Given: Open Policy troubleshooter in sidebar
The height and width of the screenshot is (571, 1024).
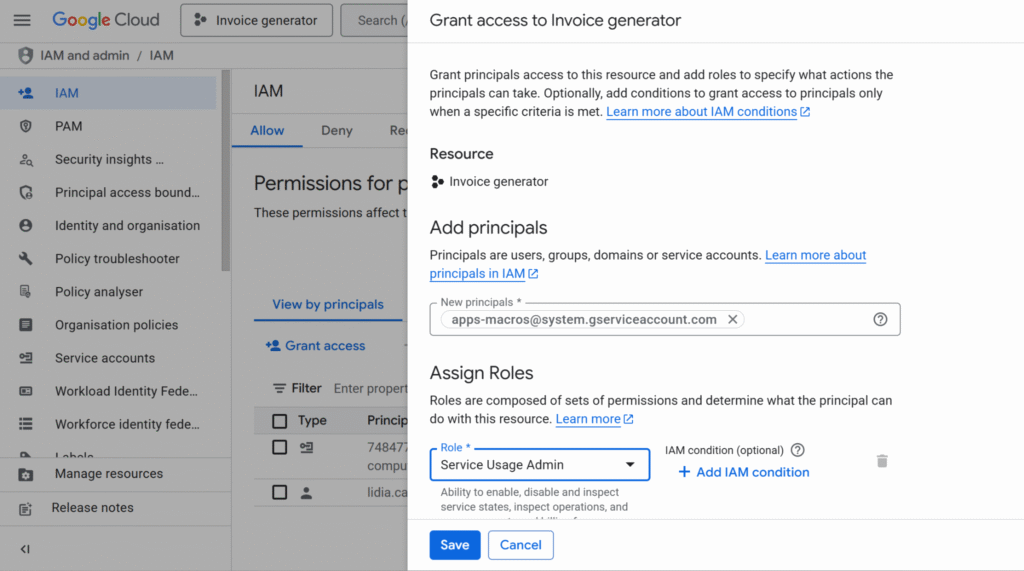Looking at the screenshot, I should pos(117,258).
